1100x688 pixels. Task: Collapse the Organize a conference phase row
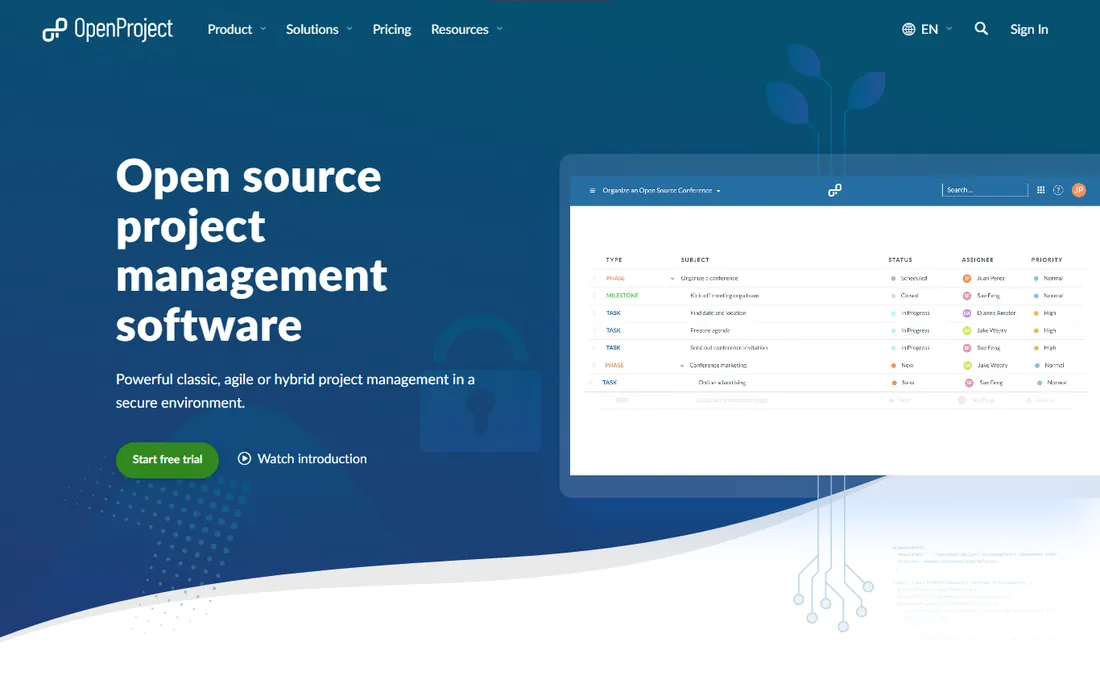point(672,278)
